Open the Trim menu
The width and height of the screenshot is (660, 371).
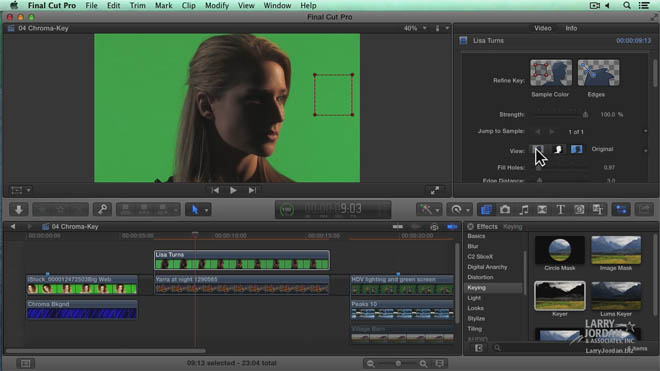pyautogui.click(x=138, y=5)
